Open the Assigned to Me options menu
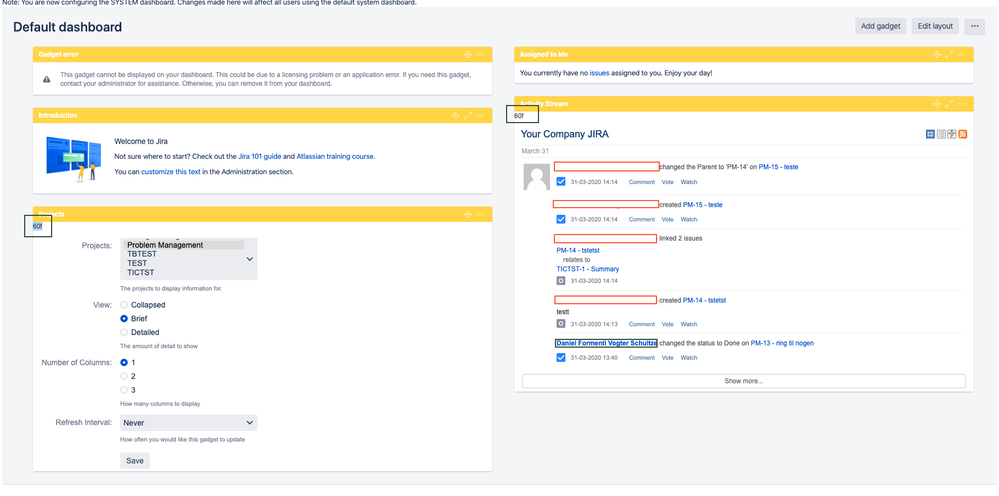The height and width of the screenshot is (496, 999). point(961,55)
